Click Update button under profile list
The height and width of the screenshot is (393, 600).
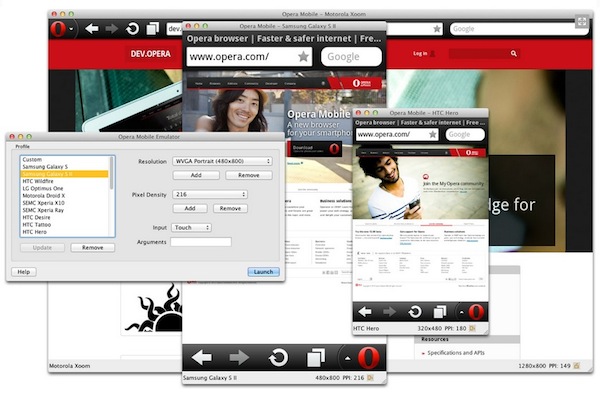42,248
